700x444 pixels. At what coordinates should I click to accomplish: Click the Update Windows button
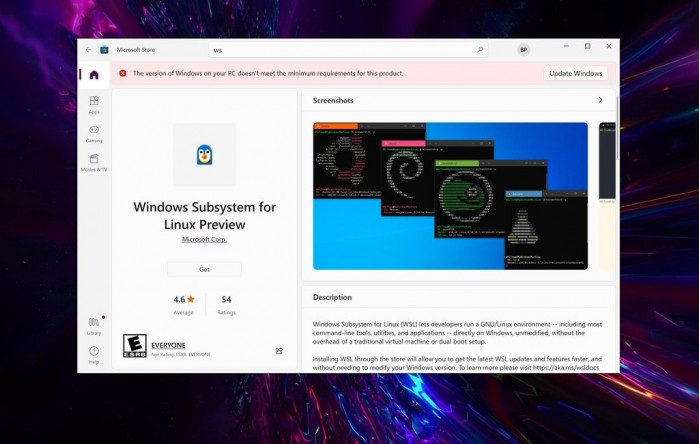point(575,73)
